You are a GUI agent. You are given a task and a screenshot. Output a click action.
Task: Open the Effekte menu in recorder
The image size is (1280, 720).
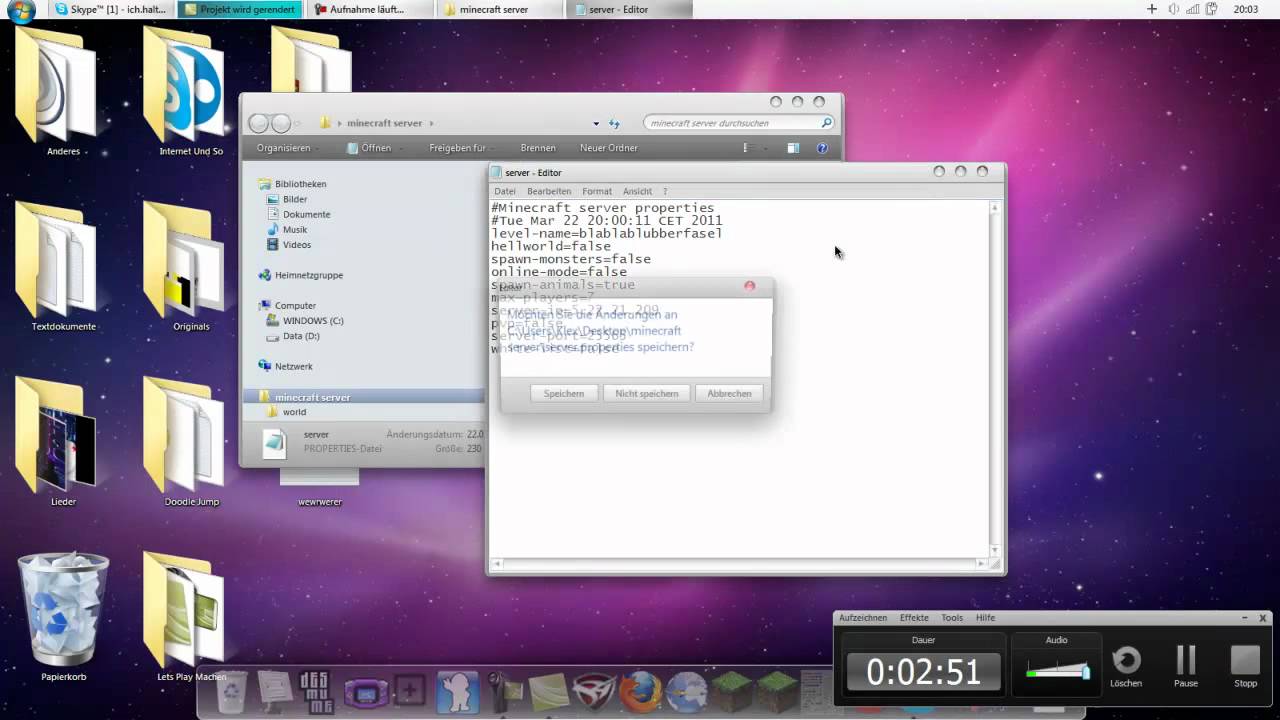coord(914,618)
